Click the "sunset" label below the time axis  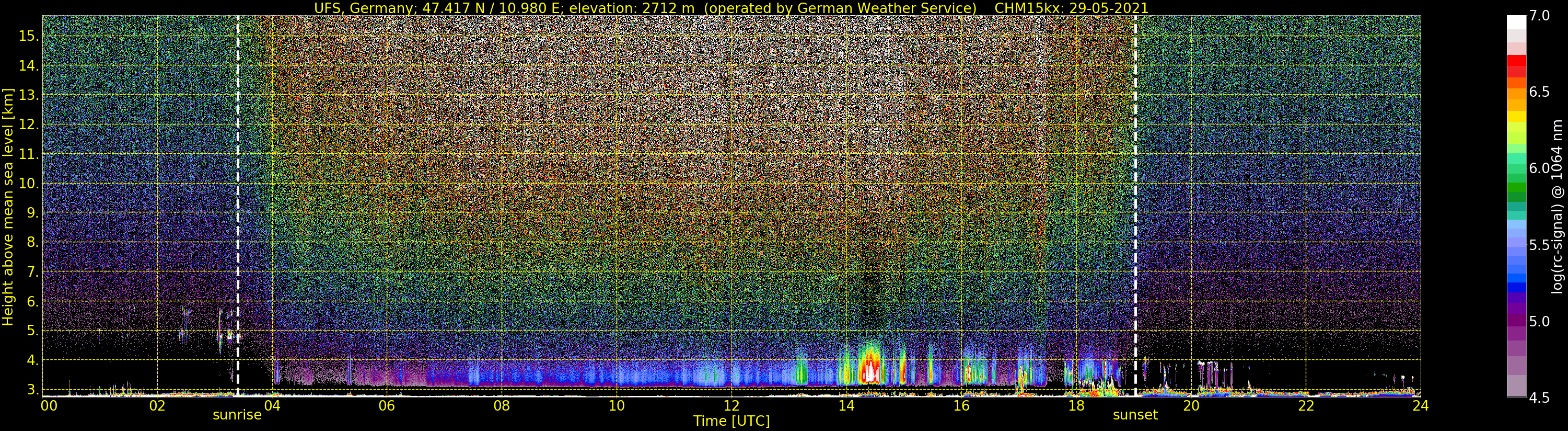coord(1135,415)
